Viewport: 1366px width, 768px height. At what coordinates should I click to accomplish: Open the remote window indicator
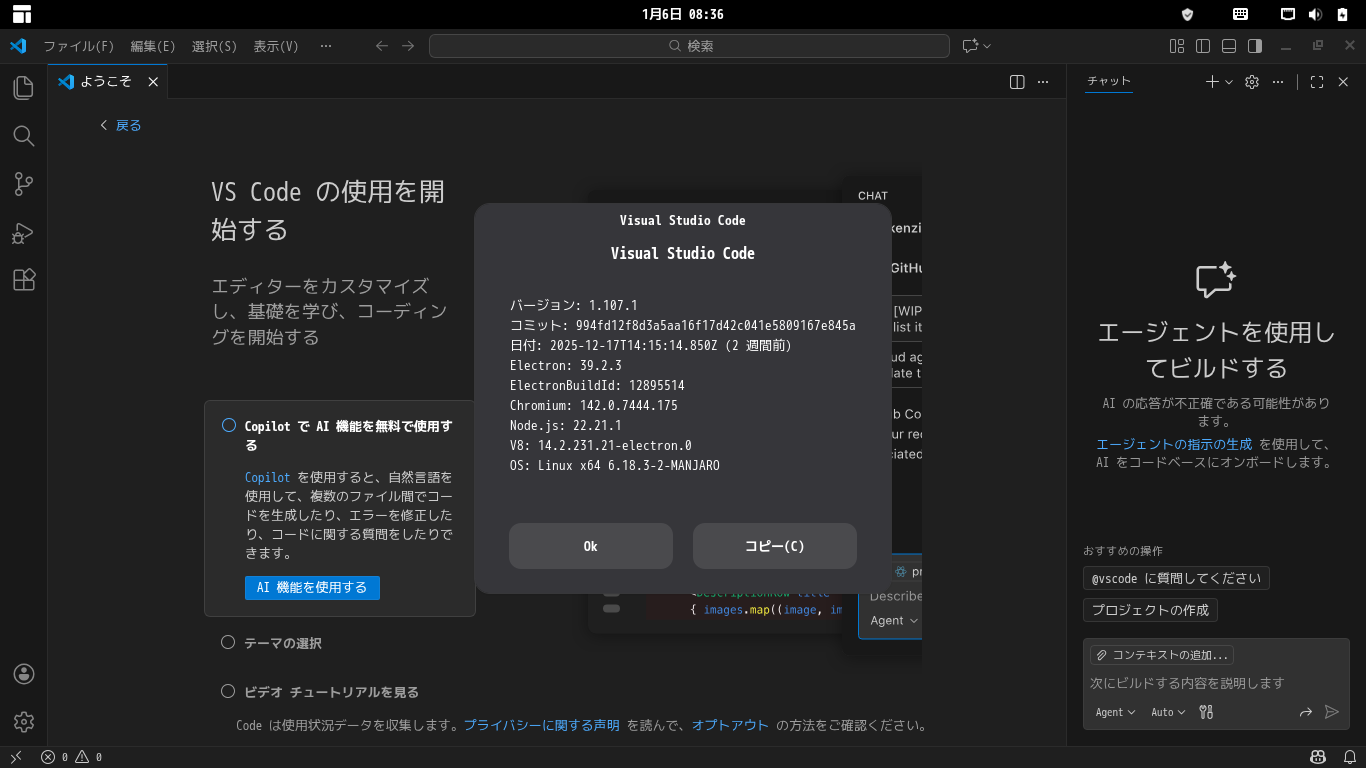[x=16, y=757]
